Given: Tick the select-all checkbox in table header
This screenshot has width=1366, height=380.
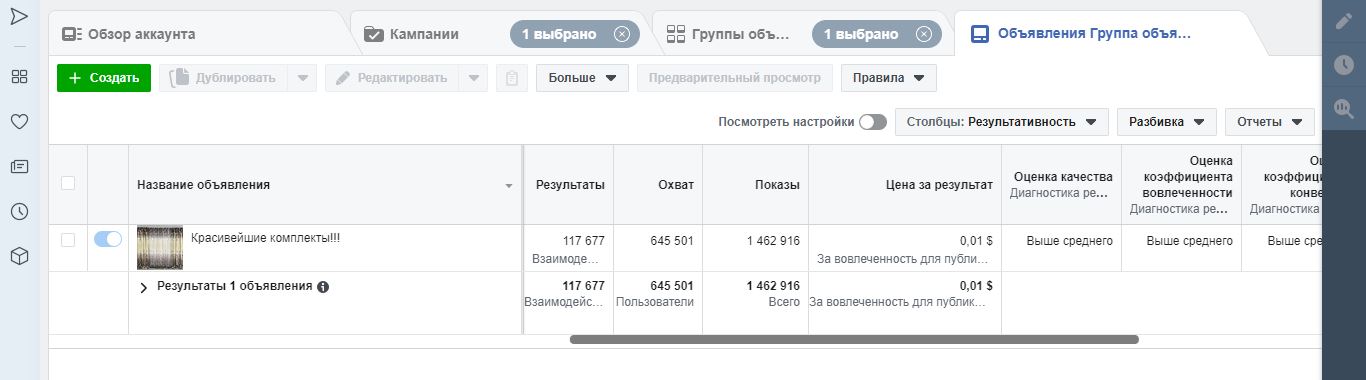Looking at the screenshot, I should (68, 184).
